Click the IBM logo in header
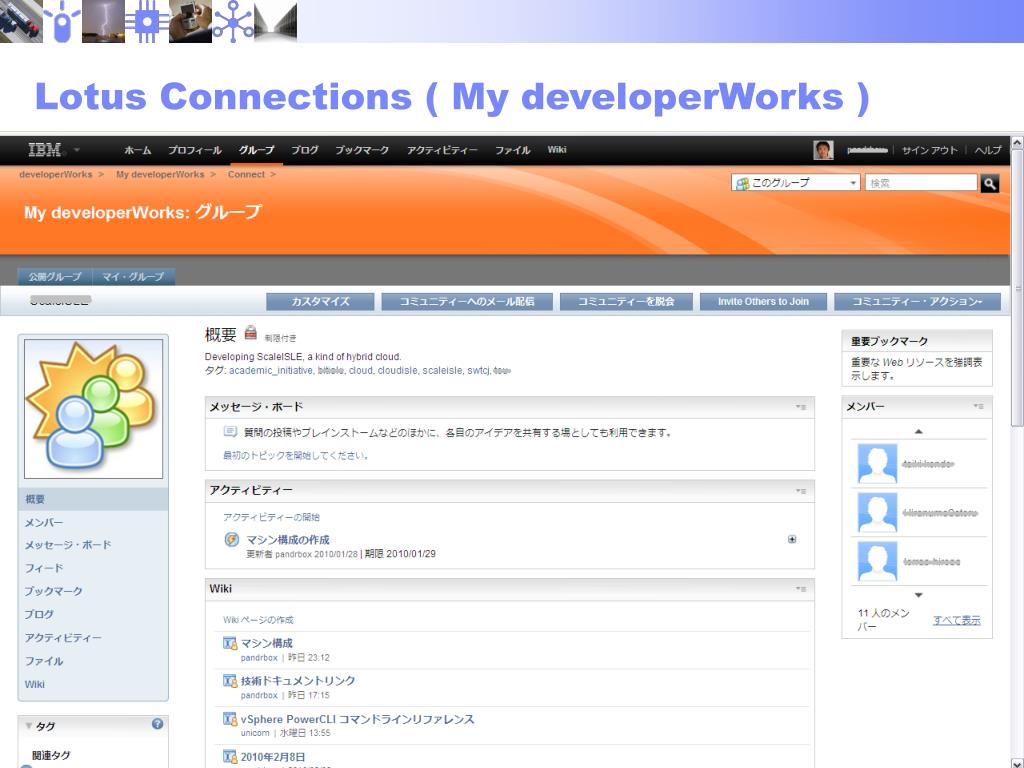The height and width of the screenshot is (768, 1024). coord(45,150)
